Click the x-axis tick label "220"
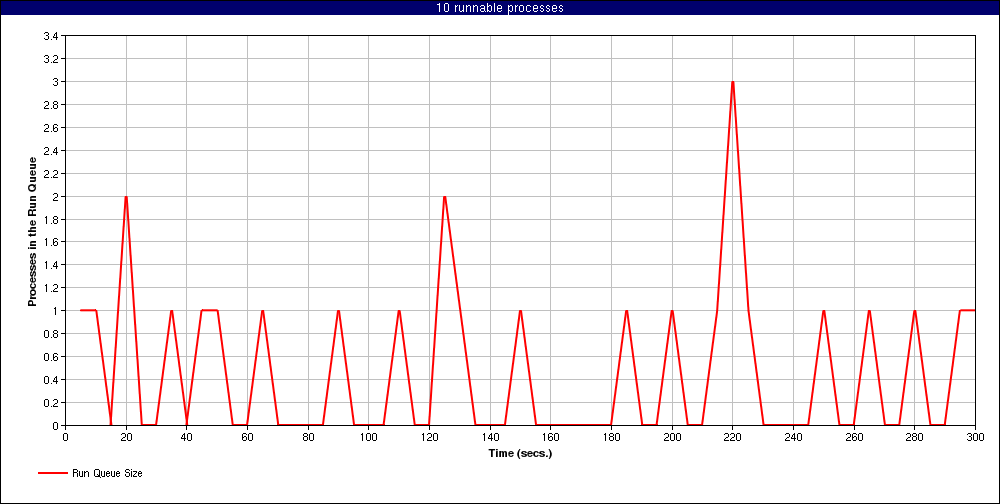This screenshot has width=1000, height=504. click(733, 438)
